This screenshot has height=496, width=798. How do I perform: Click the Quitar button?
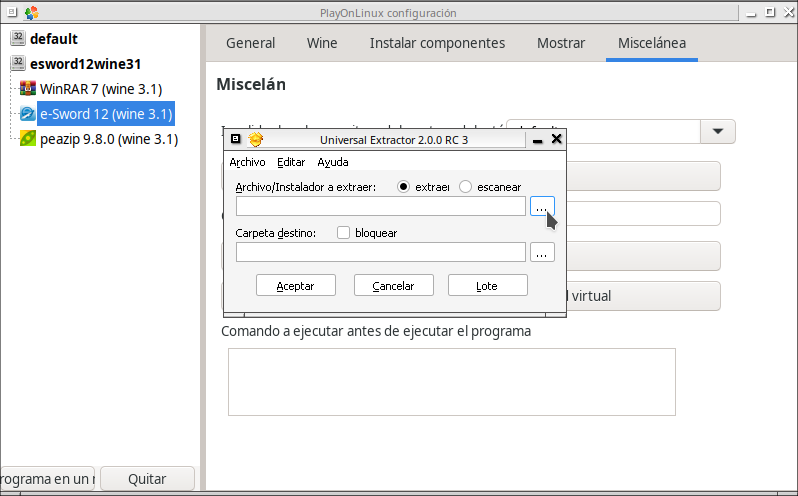[x=147, y=479]
